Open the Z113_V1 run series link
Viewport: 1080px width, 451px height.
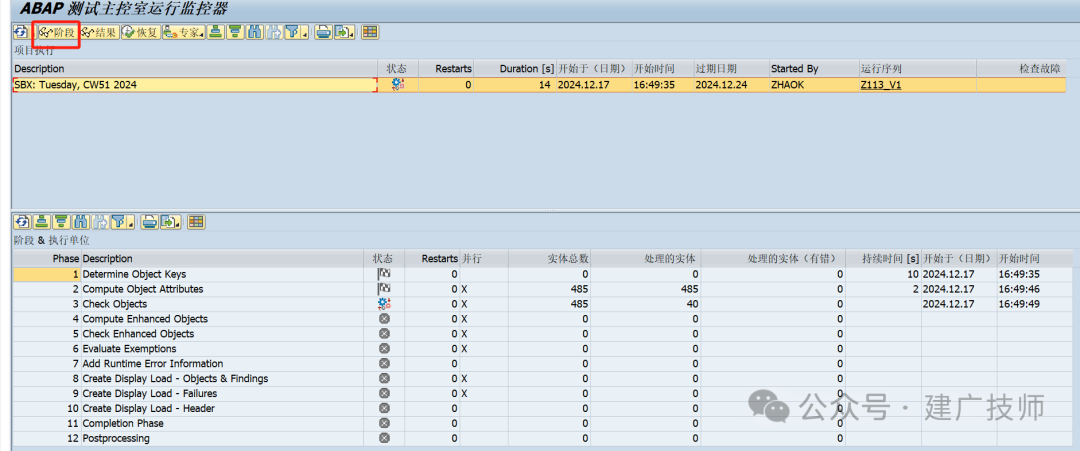[881, 85]
